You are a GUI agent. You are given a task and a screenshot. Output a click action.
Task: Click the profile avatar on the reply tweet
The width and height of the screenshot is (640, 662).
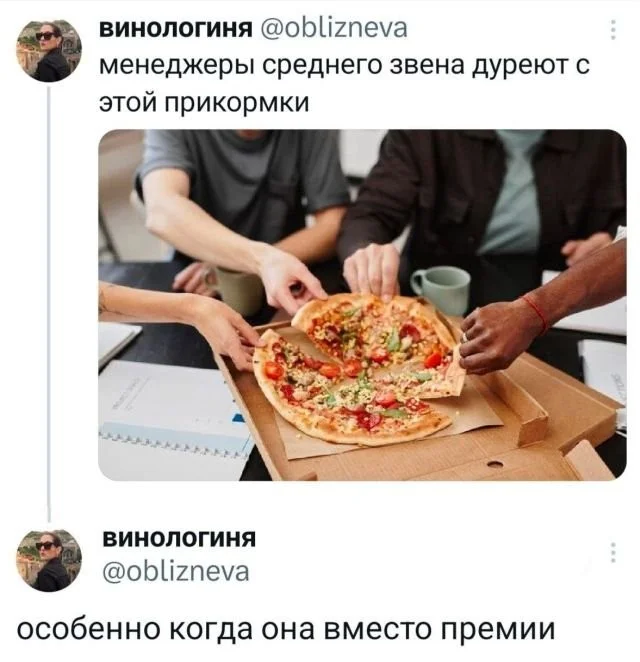pyautogui.click(x=49, y=560)
